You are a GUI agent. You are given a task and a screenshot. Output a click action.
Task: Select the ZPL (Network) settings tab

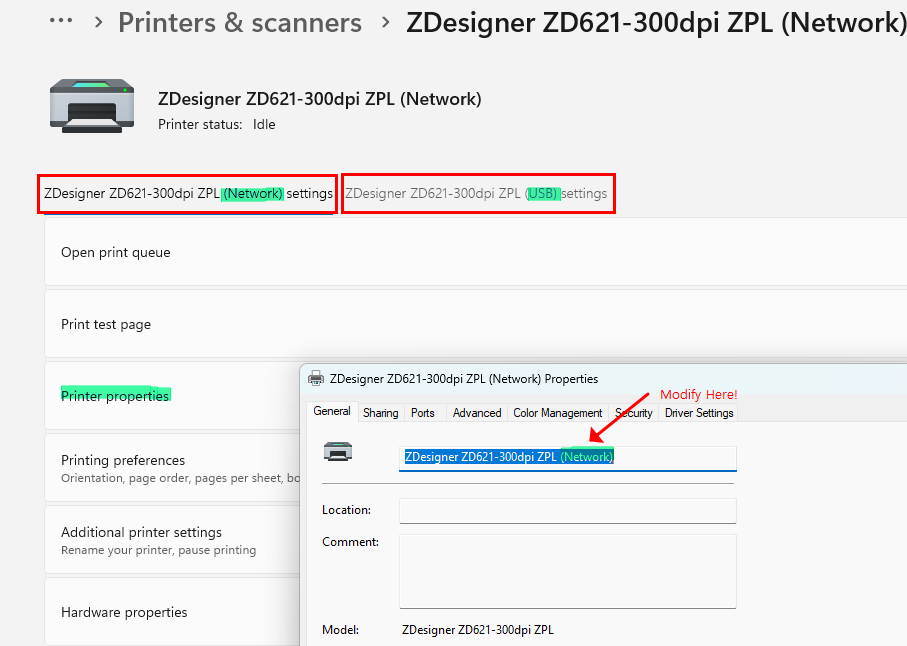click(188, 194)
